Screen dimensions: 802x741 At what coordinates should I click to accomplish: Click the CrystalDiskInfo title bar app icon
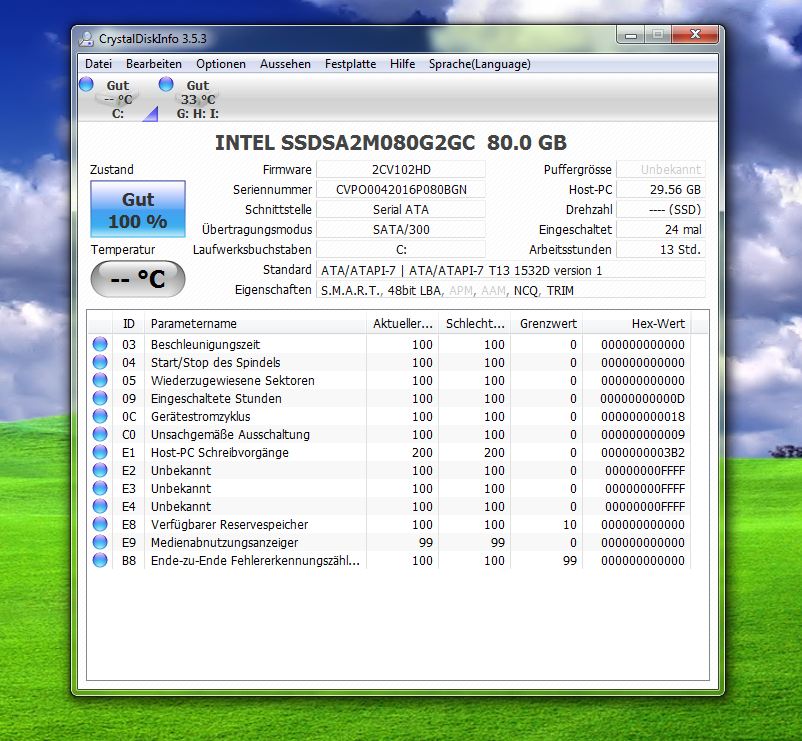tap(87, 38)
